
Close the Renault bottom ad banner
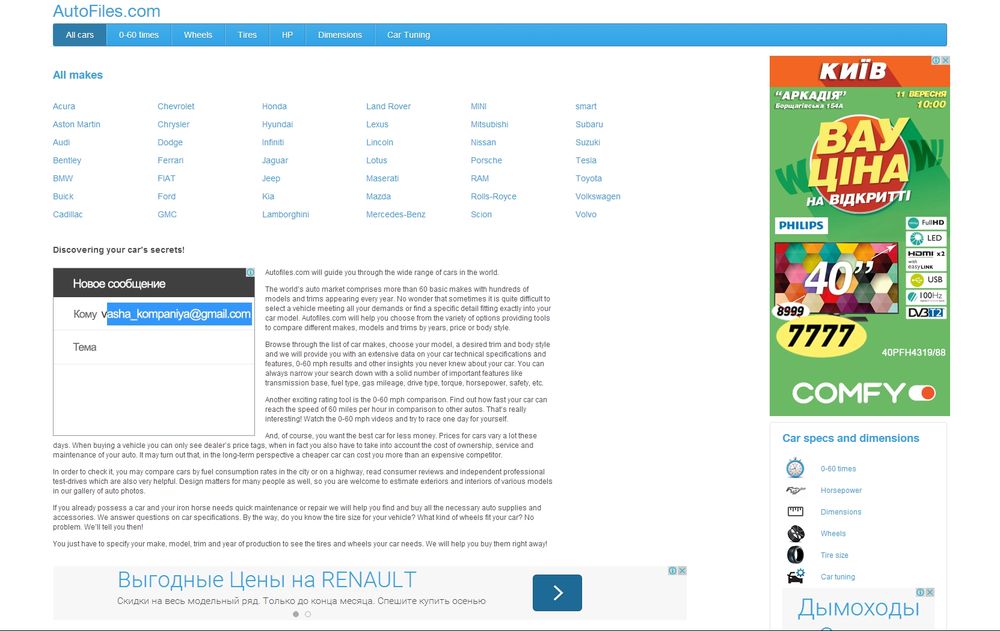(682, 571)
